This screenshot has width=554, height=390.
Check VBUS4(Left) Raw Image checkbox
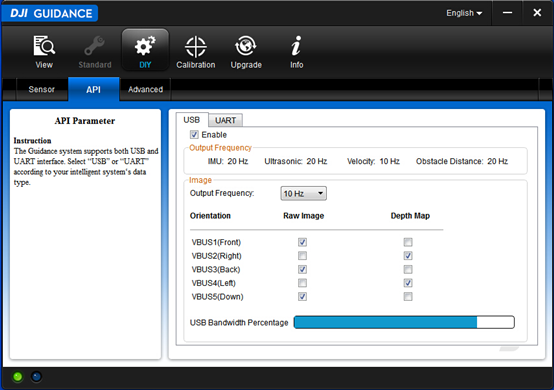tap(302, 283)
